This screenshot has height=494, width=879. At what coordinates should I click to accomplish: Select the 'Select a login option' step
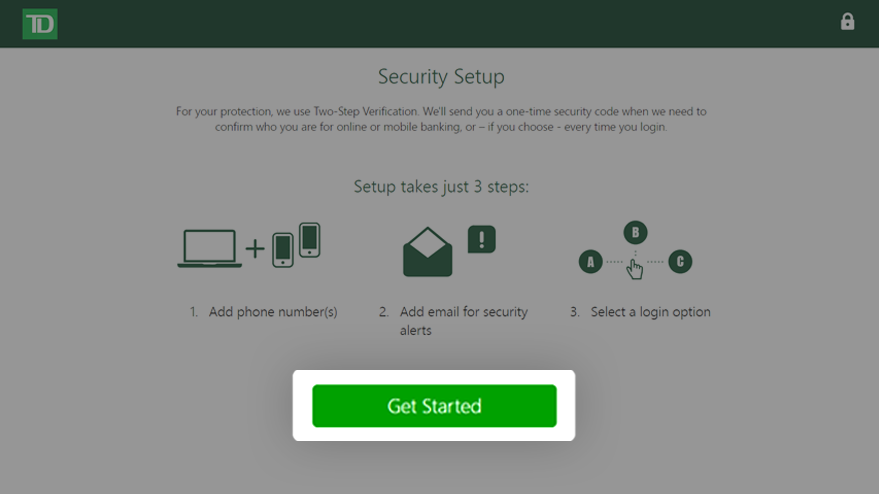tap(650, 312)
